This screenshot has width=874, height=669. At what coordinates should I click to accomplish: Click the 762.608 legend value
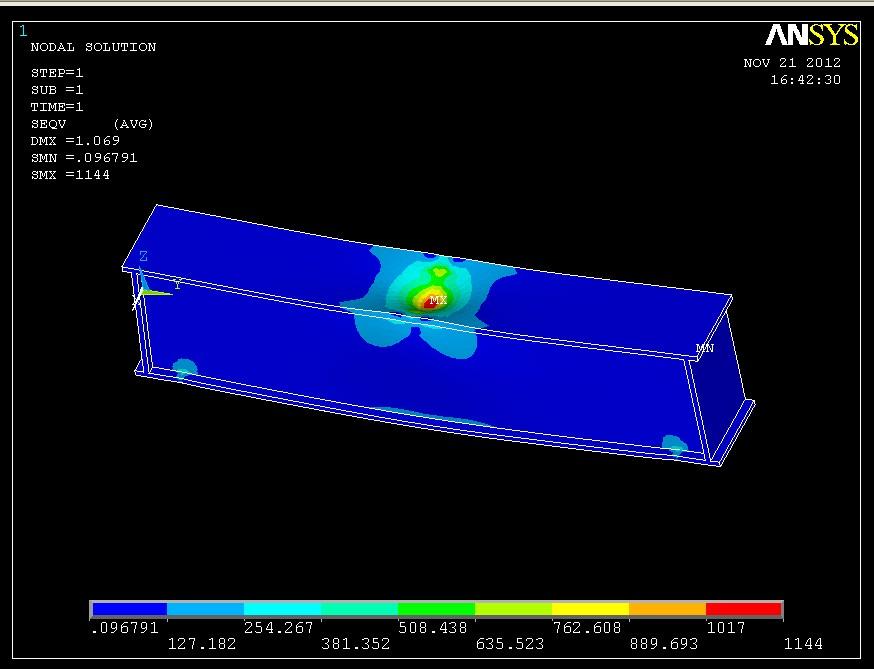(587, 628)
